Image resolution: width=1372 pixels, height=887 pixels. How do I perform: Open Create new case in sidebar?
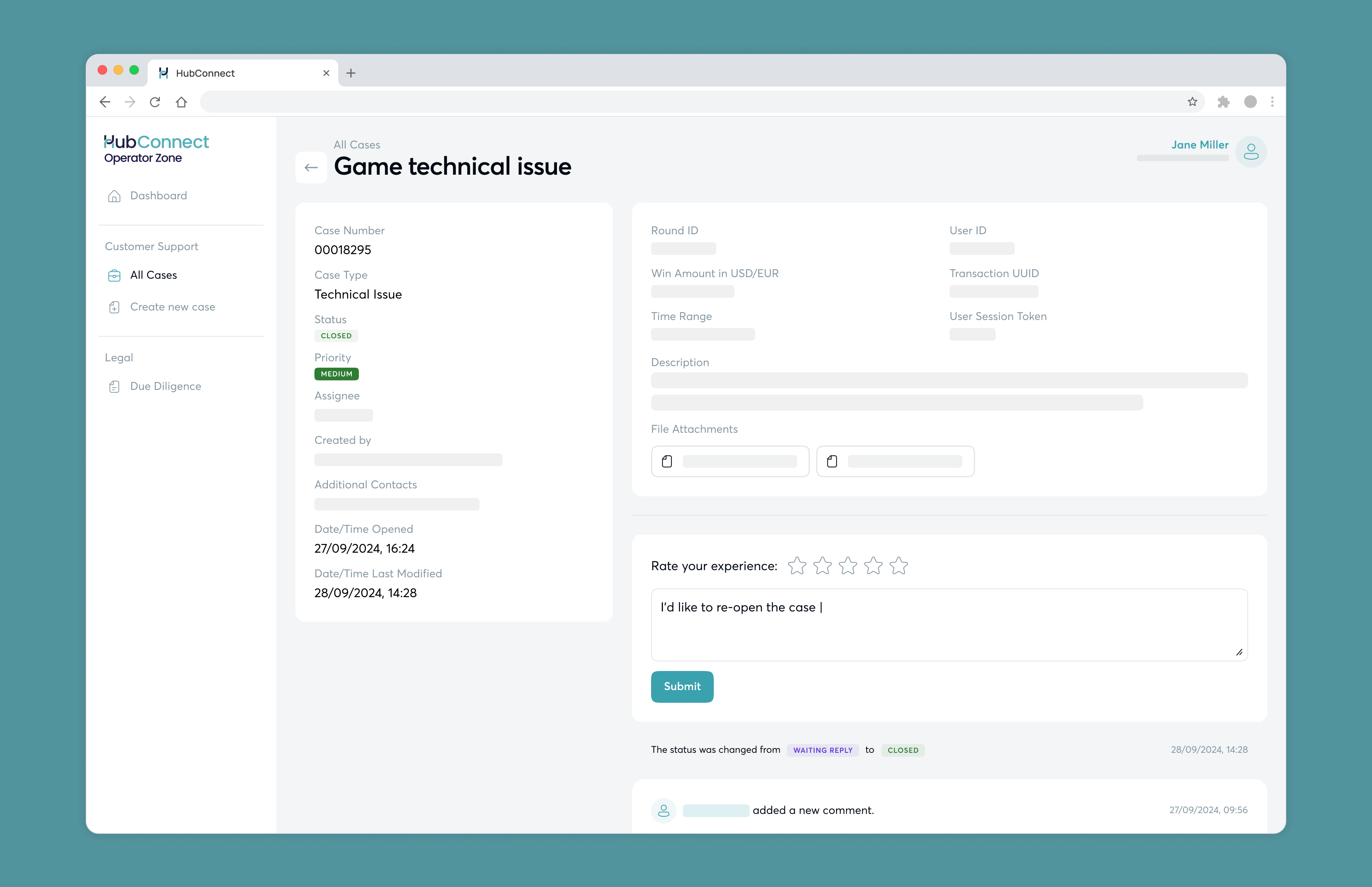point(172,307)
